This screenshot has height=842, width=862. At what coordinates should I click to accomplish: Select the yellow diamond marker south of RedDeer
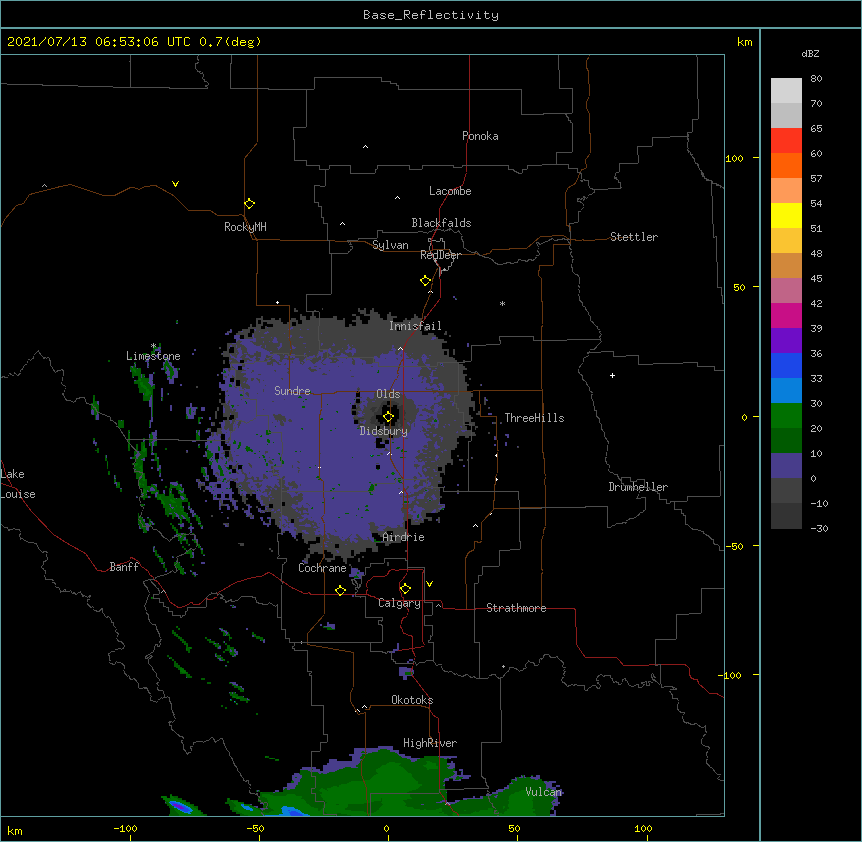(x=425, y=281)
